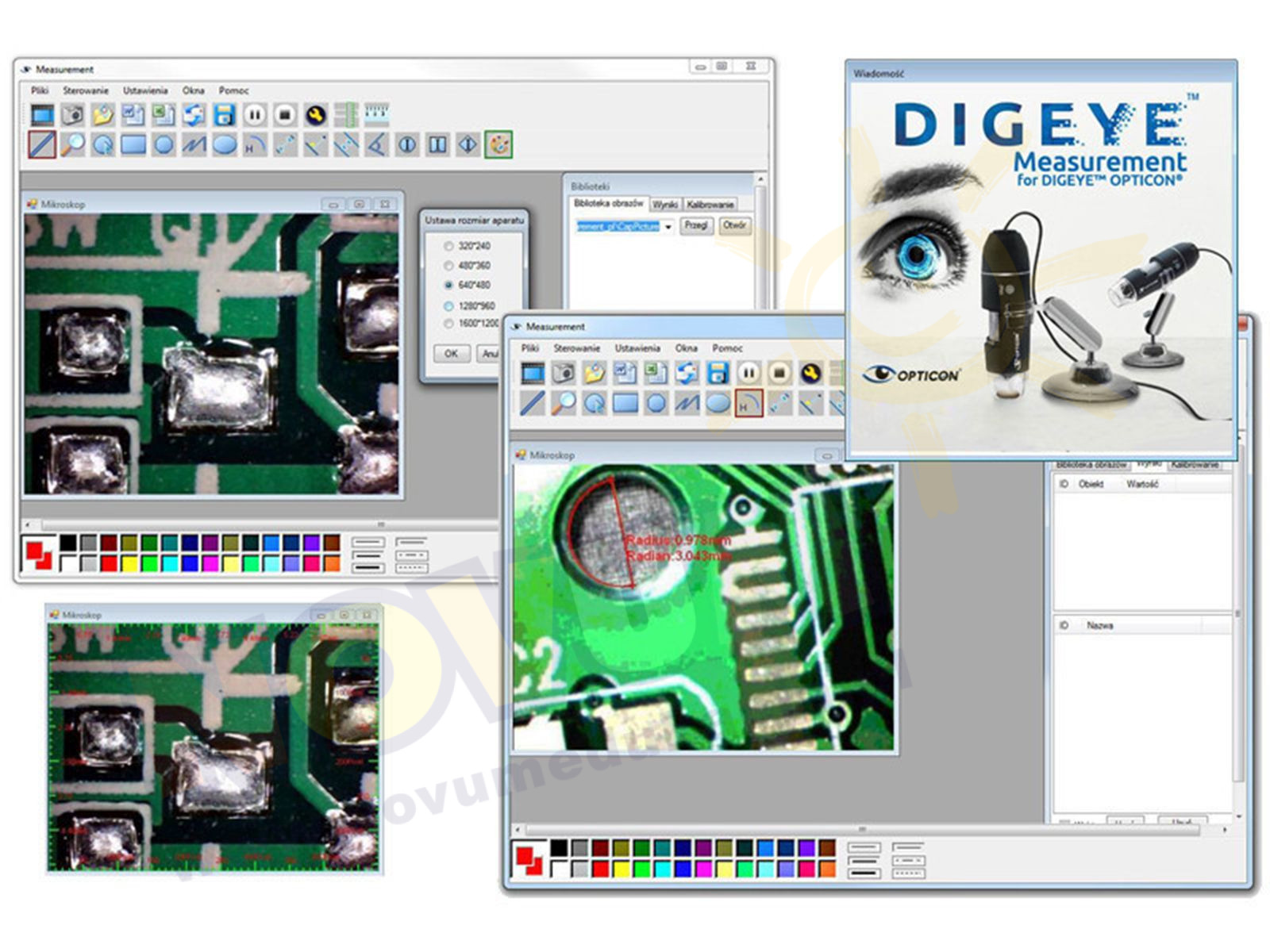The width and height of the screenshot is (1270, 952).
Task: Switch to the Wyniki tab in Biblioteki panel
Action: (665, 205)
